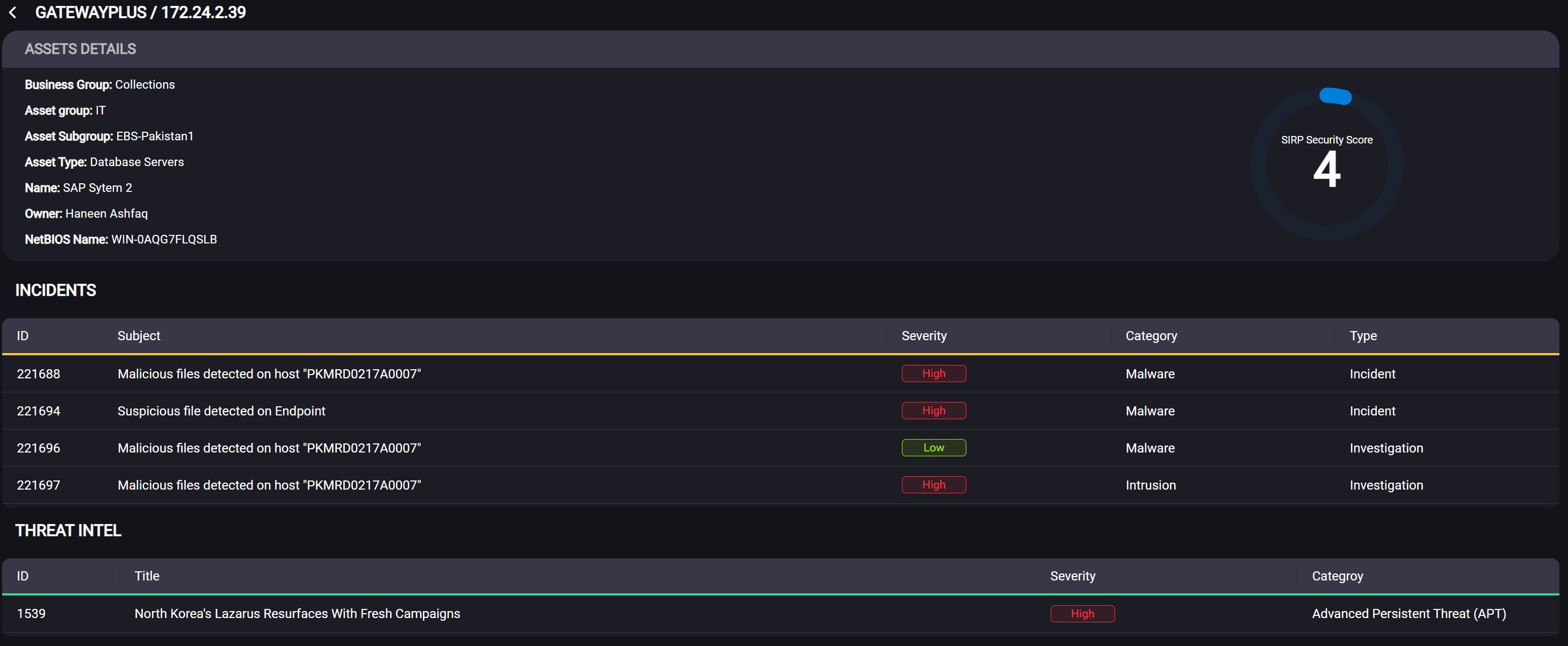The width and height of the screenshot is (1568, 646).
Task: Click Malware category of incident 221694
Action: coord(1150,411)
